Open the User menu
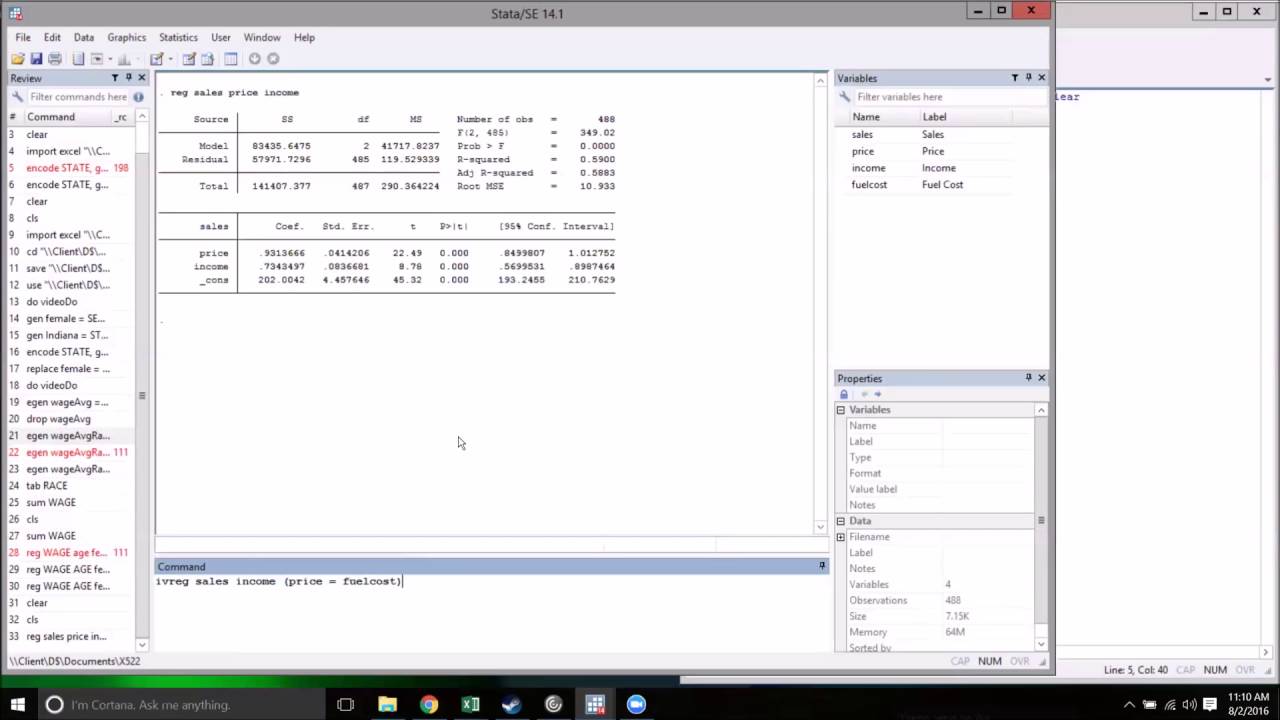Viewport: 1280px width, 720px height. tap(221, 37)
